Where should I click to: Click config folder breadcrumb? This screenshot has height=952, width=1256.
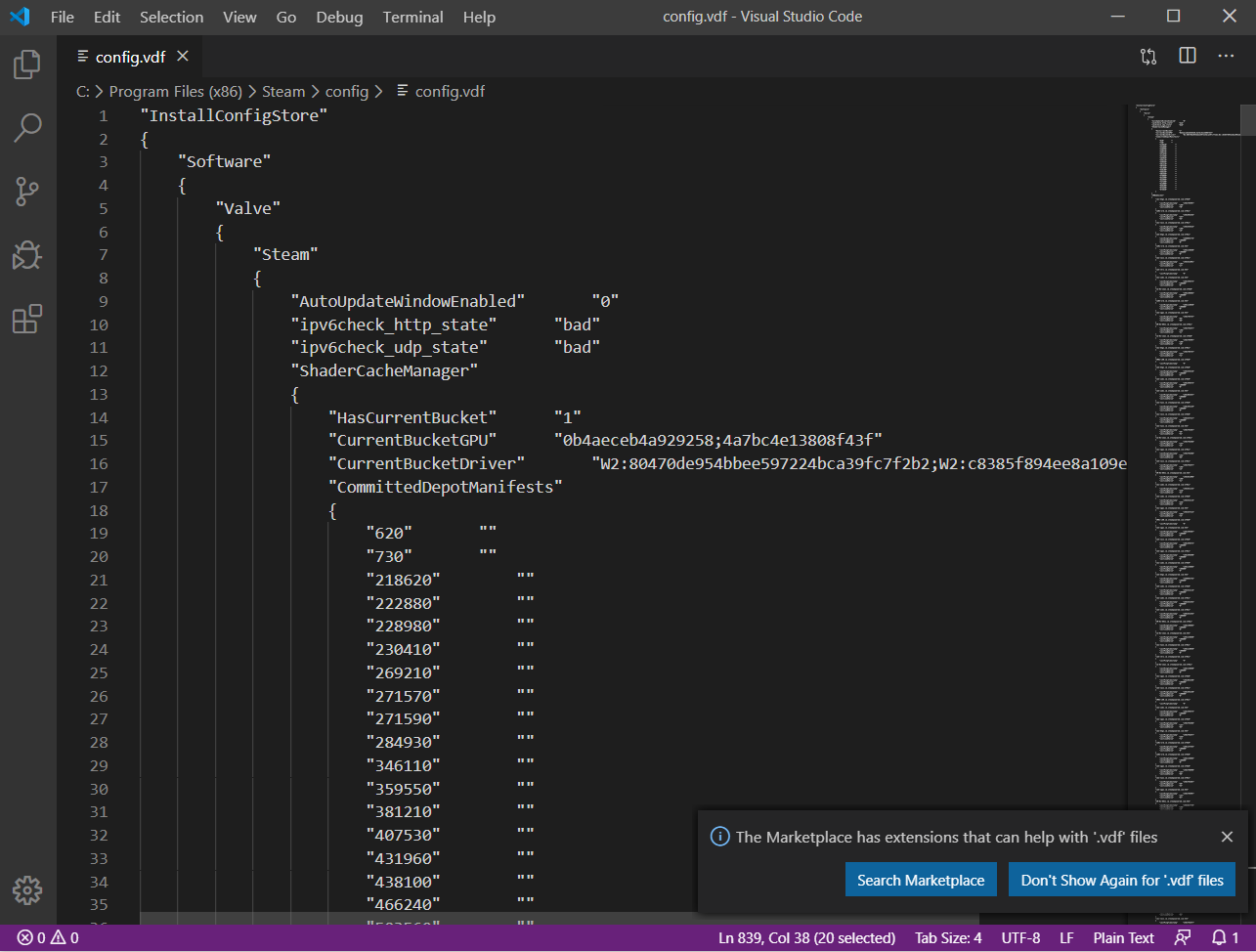pyautogui.click(x=347, y=91)
